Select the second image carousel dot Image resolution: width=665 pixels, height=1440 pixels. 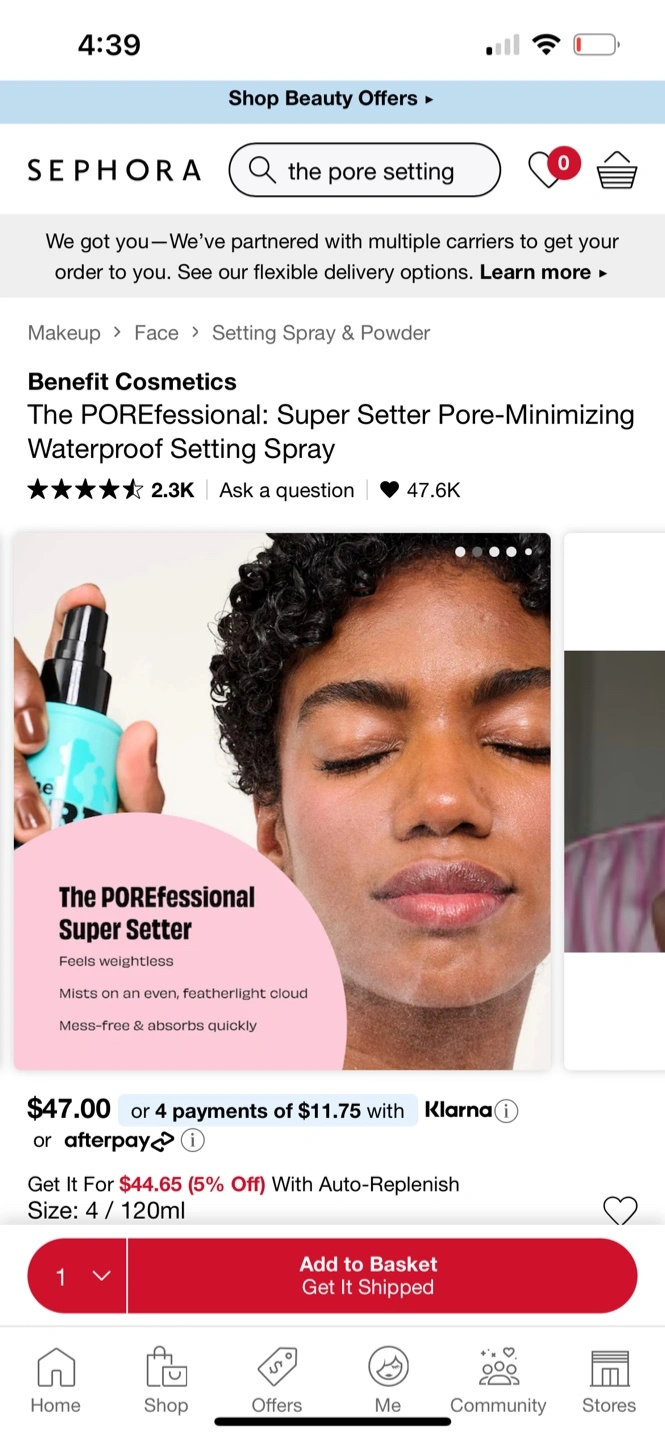click(x=477, y=551)
